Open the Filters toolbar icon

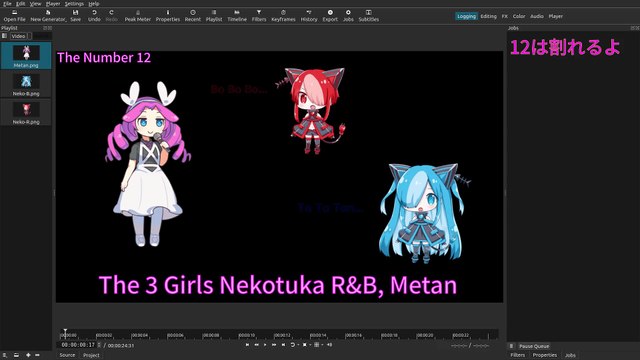pyautogui.click(x=259, y=16)
